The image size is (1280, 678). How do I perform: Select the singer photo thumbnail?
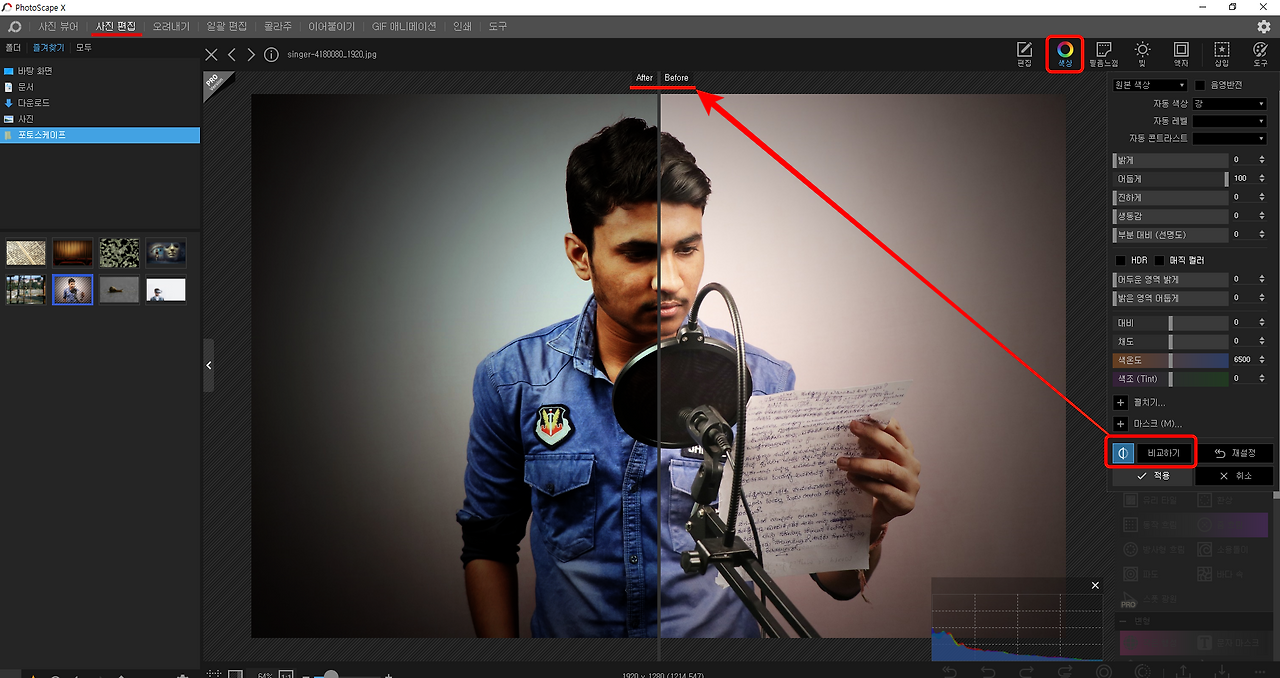tap(73, 290)
